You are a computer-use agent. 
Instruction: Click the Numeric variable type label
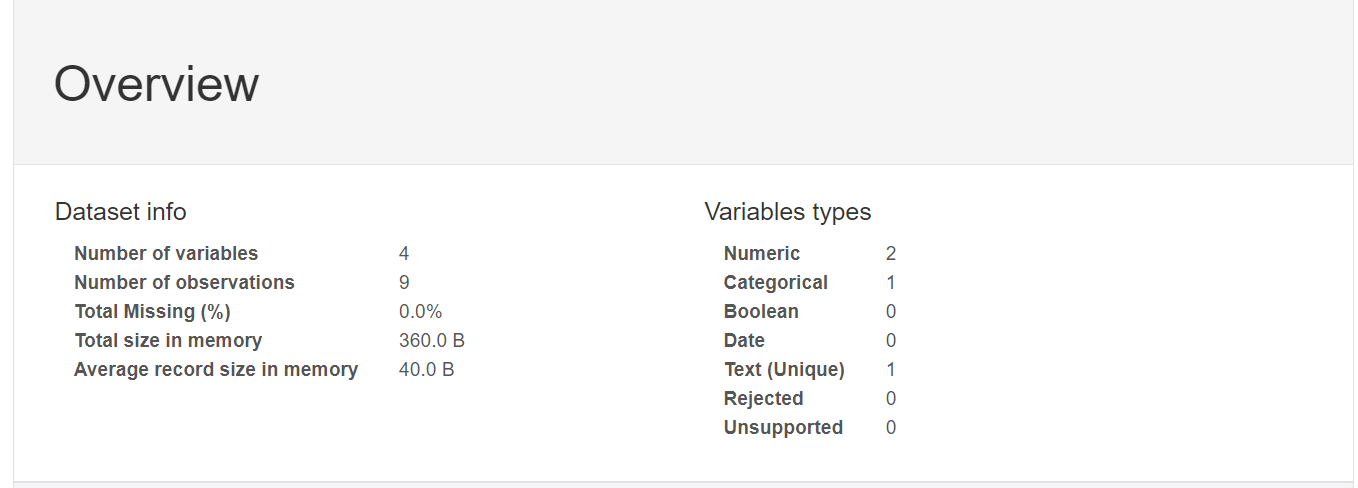(x=762, y=254)
